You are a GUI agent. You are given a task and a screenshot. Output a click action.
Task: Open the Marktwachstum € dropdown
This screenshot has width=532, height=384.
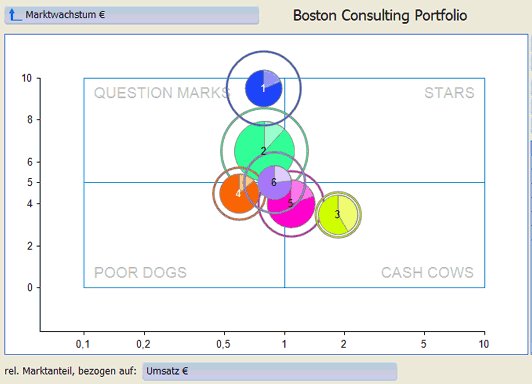(x=132, y=15)
